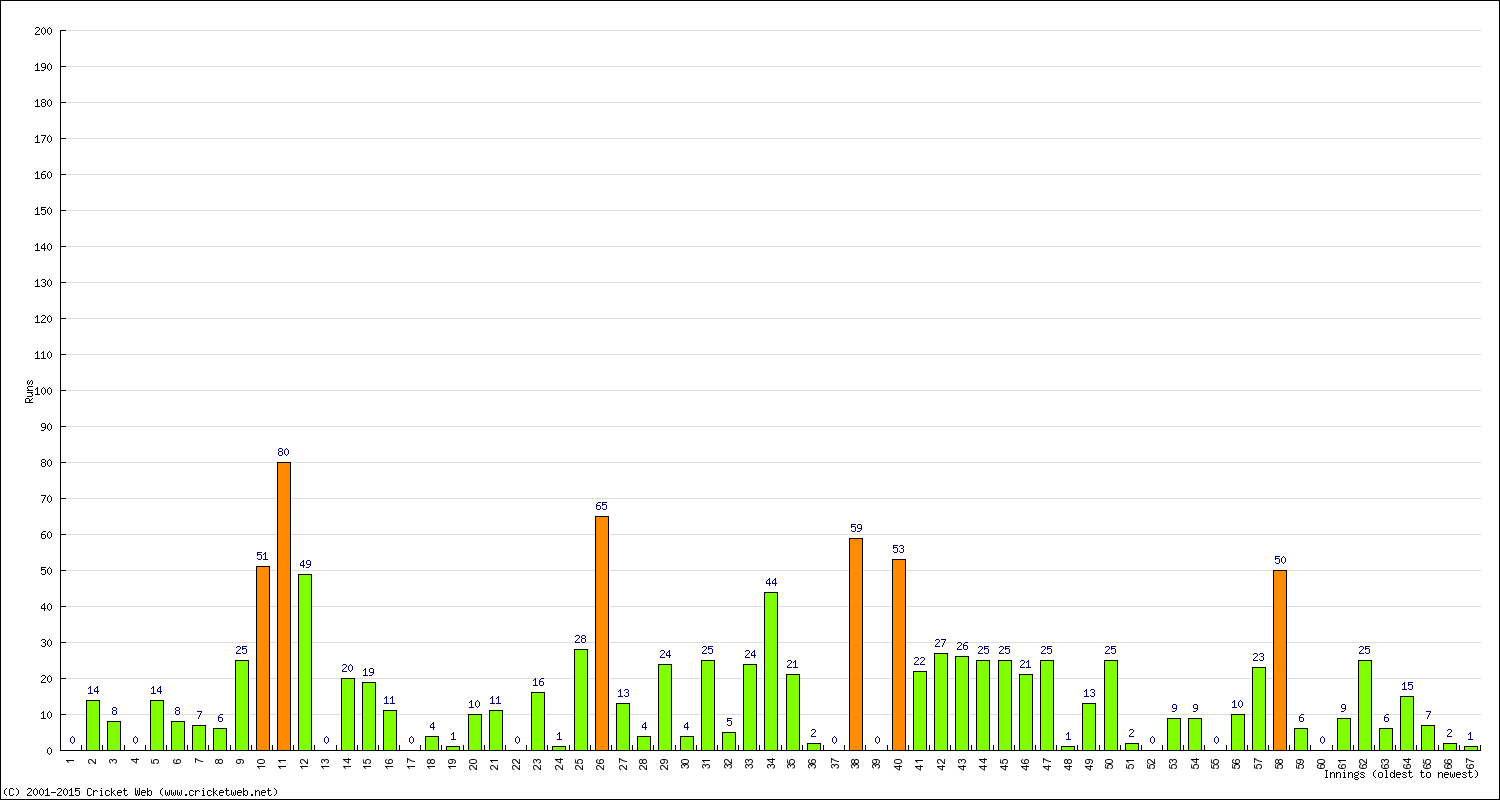Click value label 15 above innings 64
Screen dimensions: 1500x800
(1407, 686)
